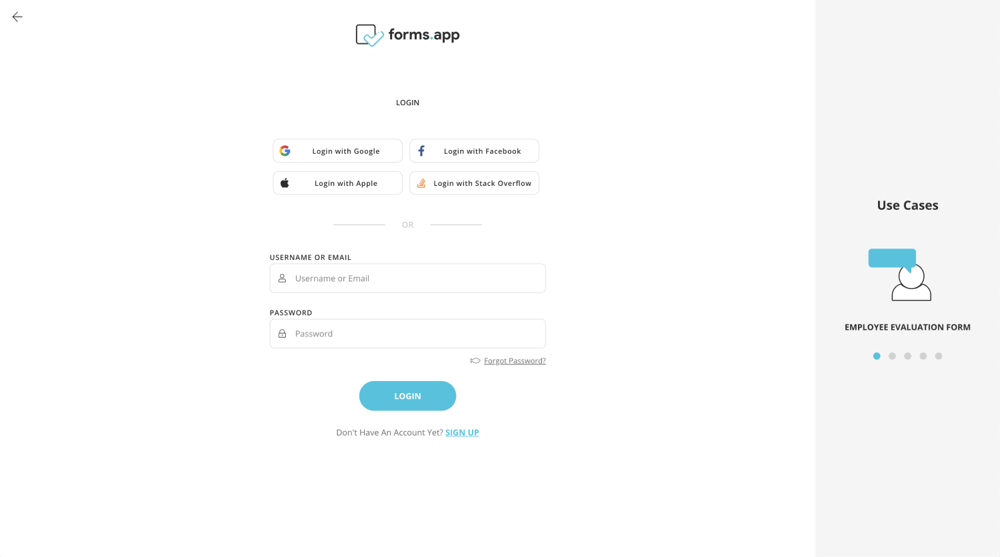Image resolution: width=1000 pixels, height=557 pixels.
Task: Focus the Password input field
Action: pos(415,334)
